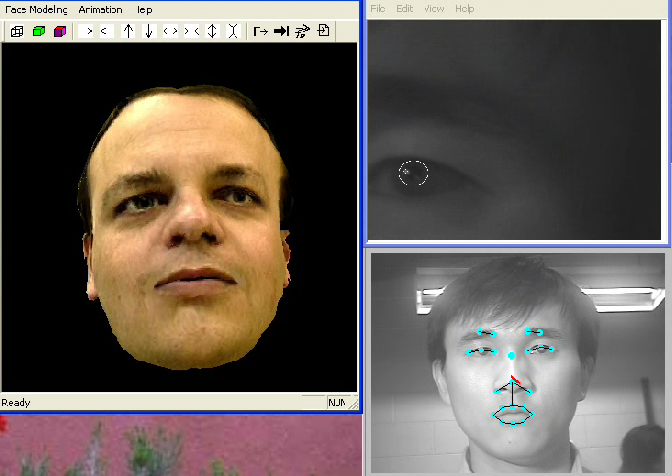Open the View menu in eye window
This screenshot has height=476, width=672.
pos(434,8)
